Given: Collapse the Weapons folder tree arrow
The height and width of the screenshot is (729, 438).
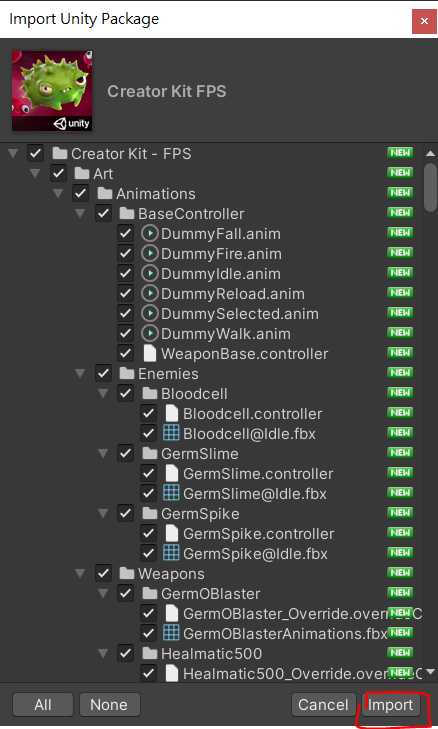Looking at the screenshot, I should 80,573.
